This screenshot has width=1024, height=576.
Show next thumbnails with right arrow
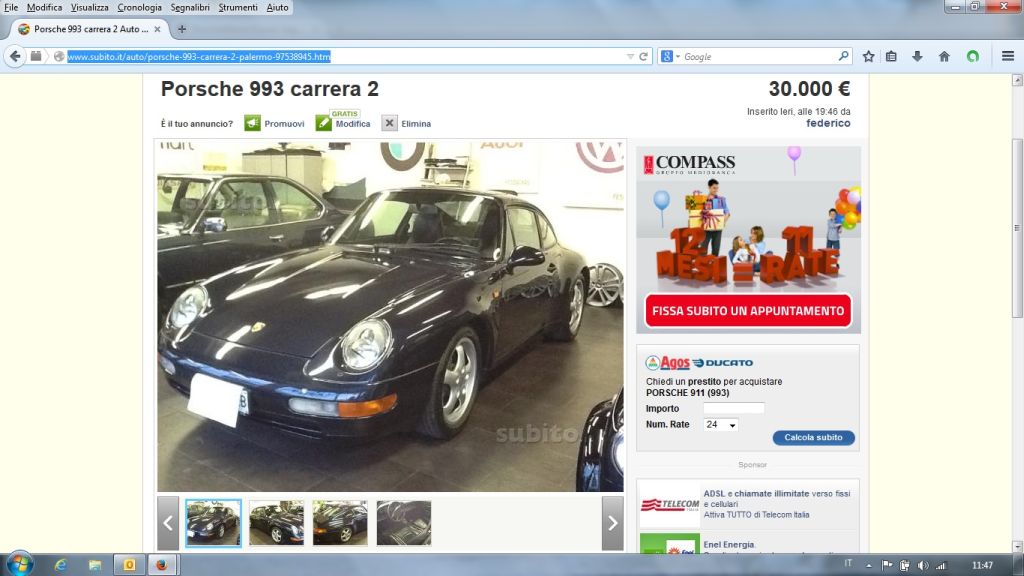(x=613, y=523)
